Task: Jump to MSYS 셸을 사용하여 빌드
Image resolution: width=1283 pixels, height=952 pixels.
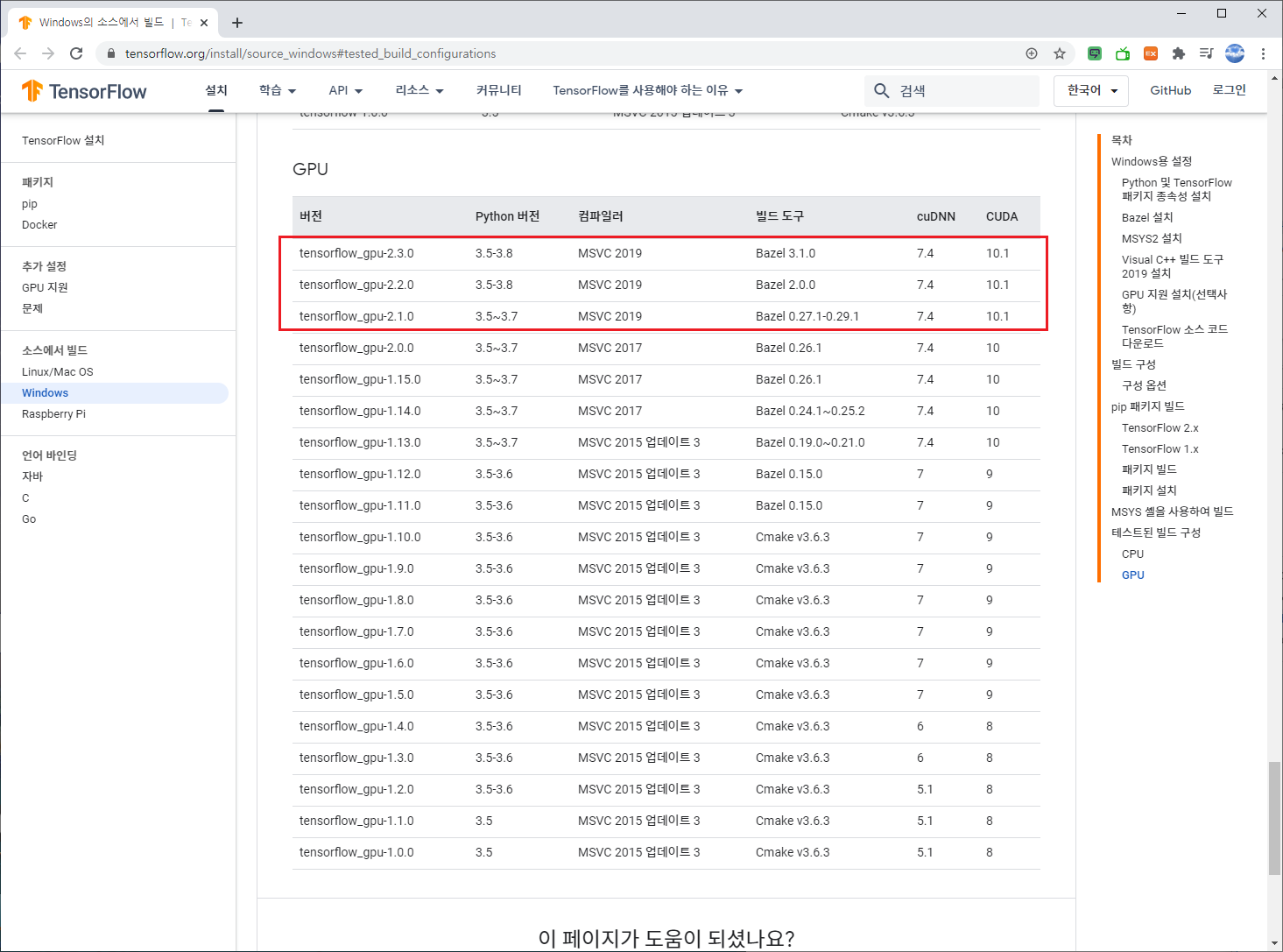Action: (x=1173, y=511)
